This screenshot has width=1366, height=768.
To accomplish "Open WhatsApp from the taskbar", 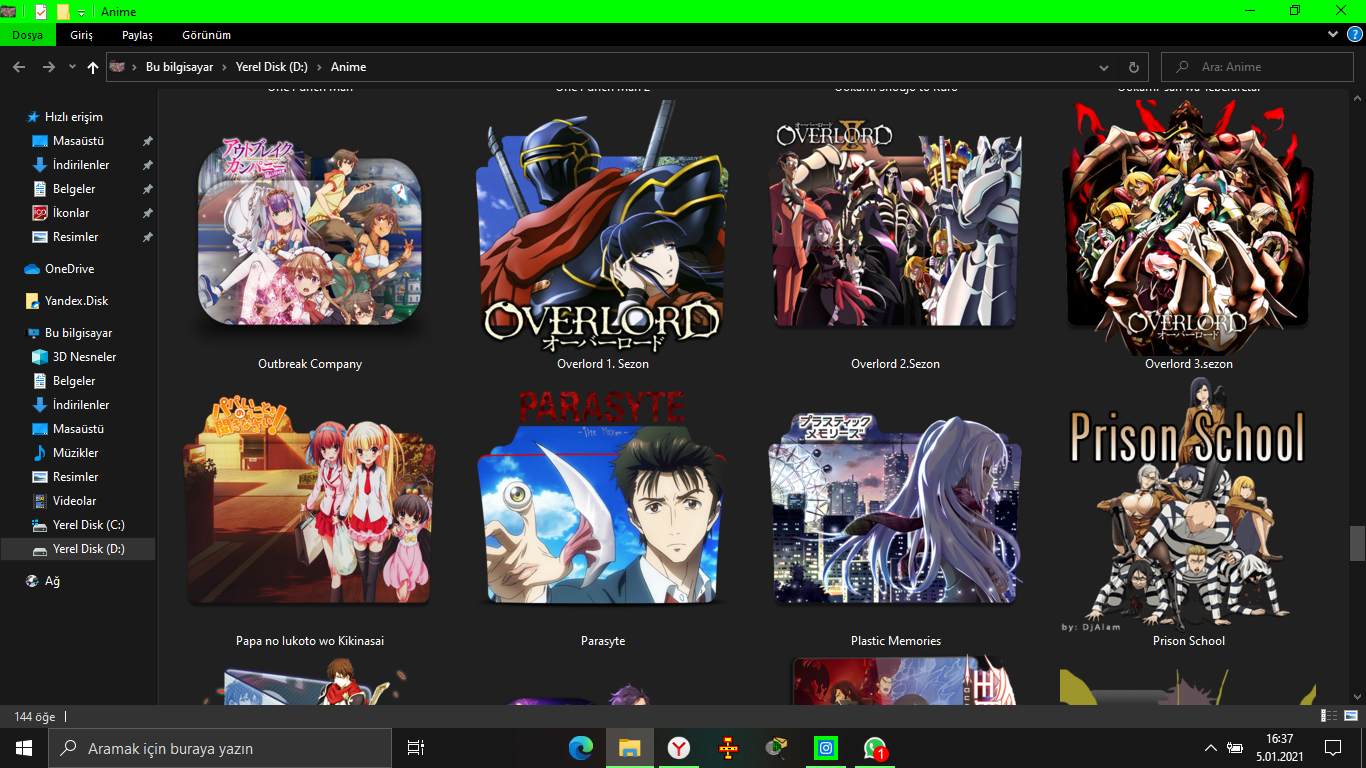I will tap(875, 748).
